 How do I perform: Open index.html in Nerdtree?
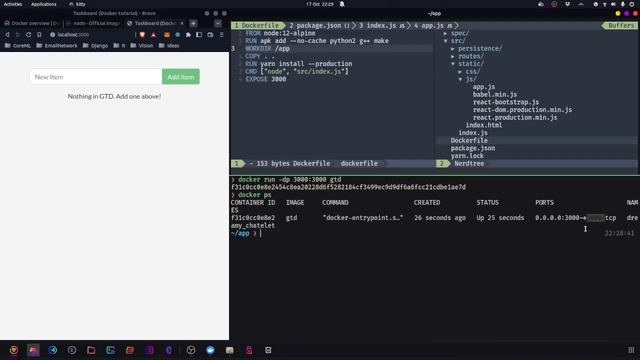click(x=484, y=125)
